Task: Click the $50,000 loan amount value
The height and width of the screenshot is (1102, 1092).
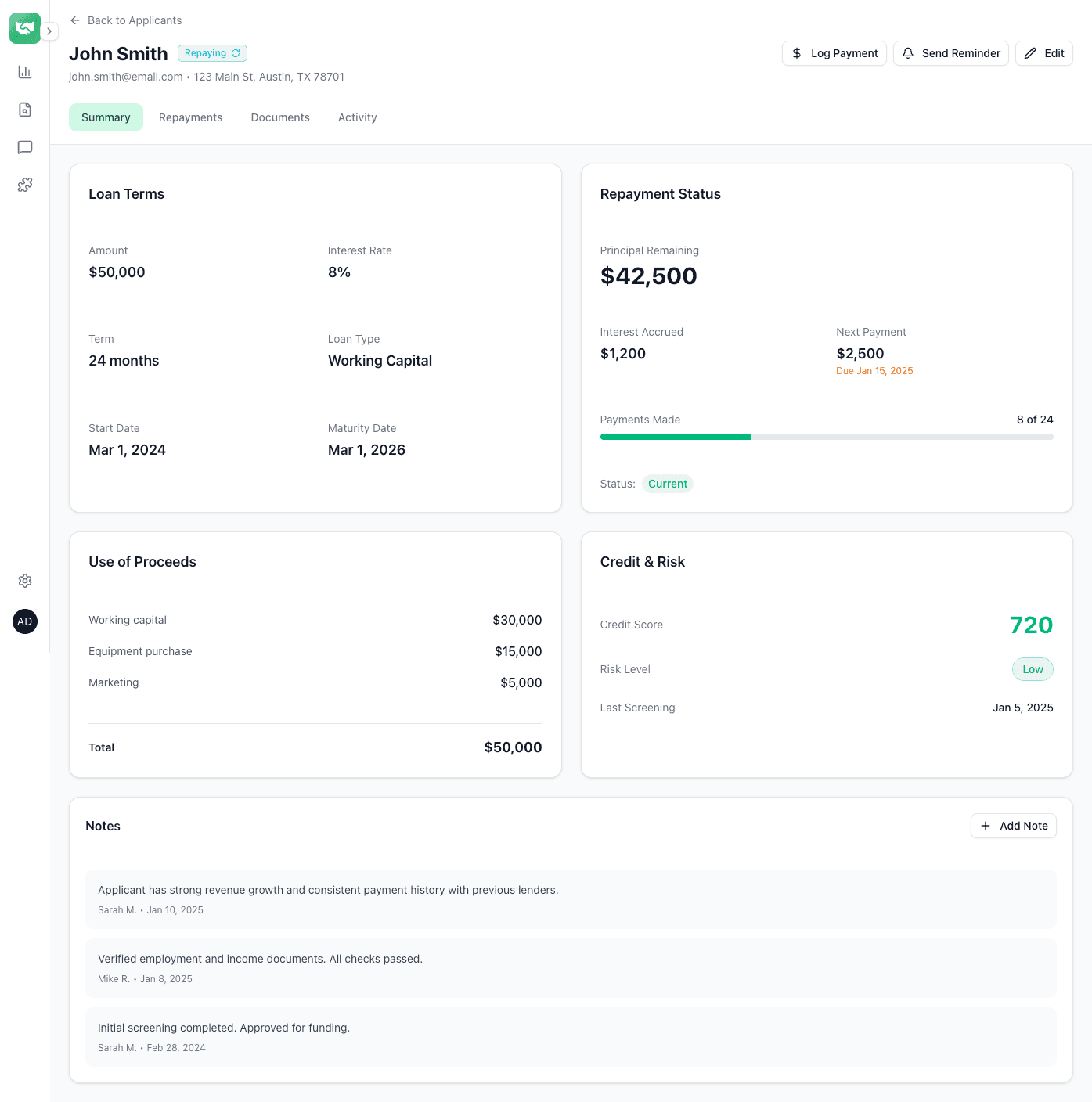Action: [117, 272]
